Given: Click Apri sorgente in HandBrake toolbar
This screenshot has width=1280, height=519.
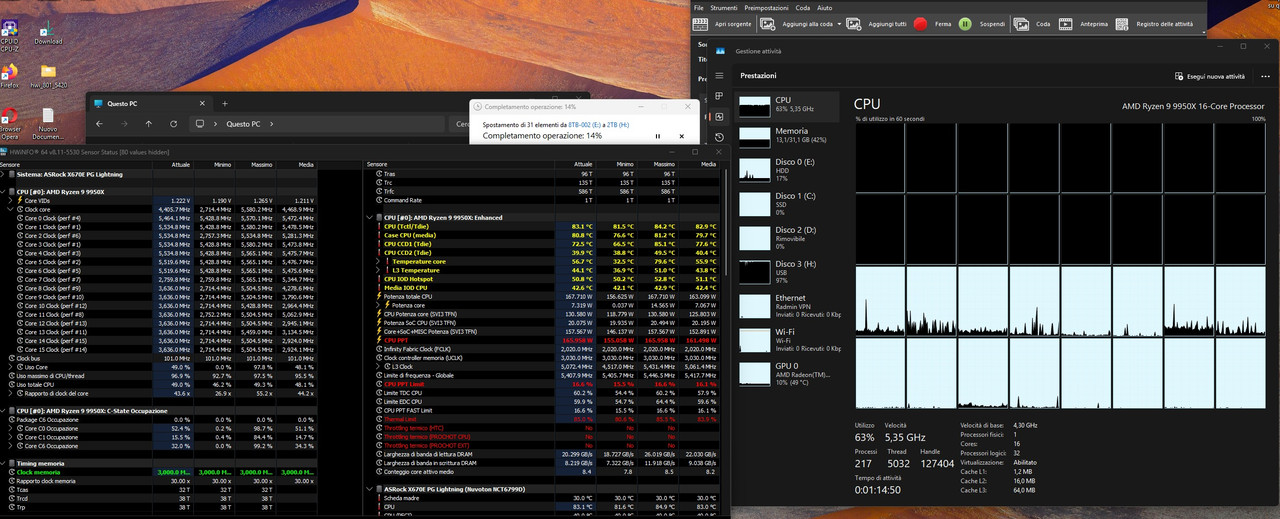Looking at the screenshot, I should (722, 23).
